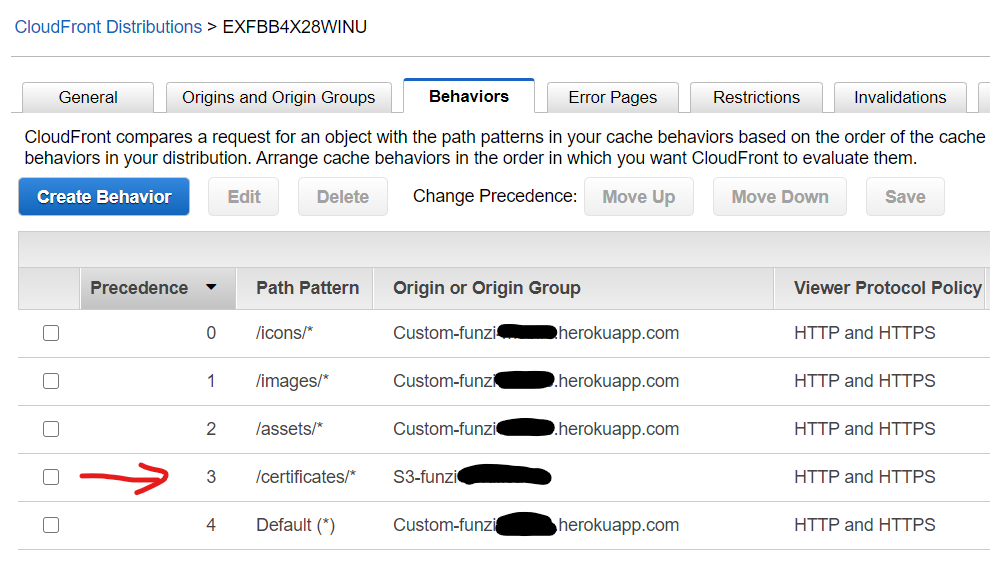
Task: Click the Delete button
Action: click(343, 197)
